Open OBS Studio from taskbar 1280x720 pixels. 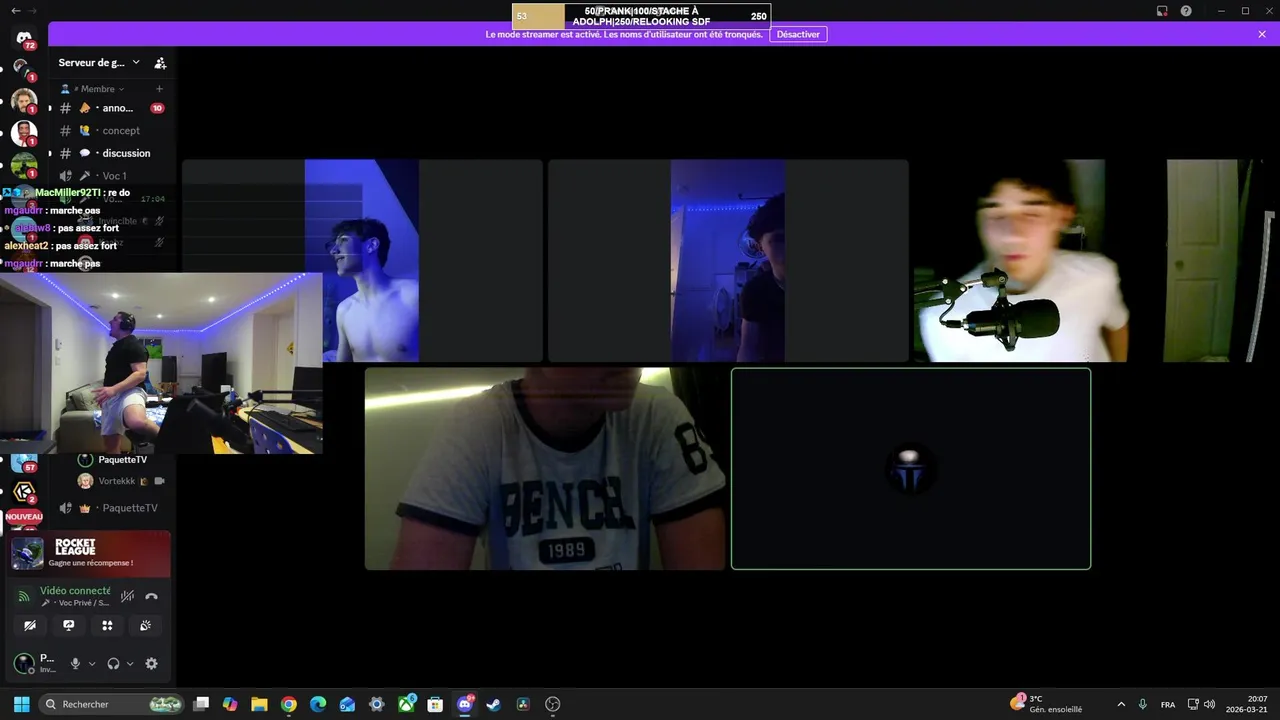click(x=552, y=704)
